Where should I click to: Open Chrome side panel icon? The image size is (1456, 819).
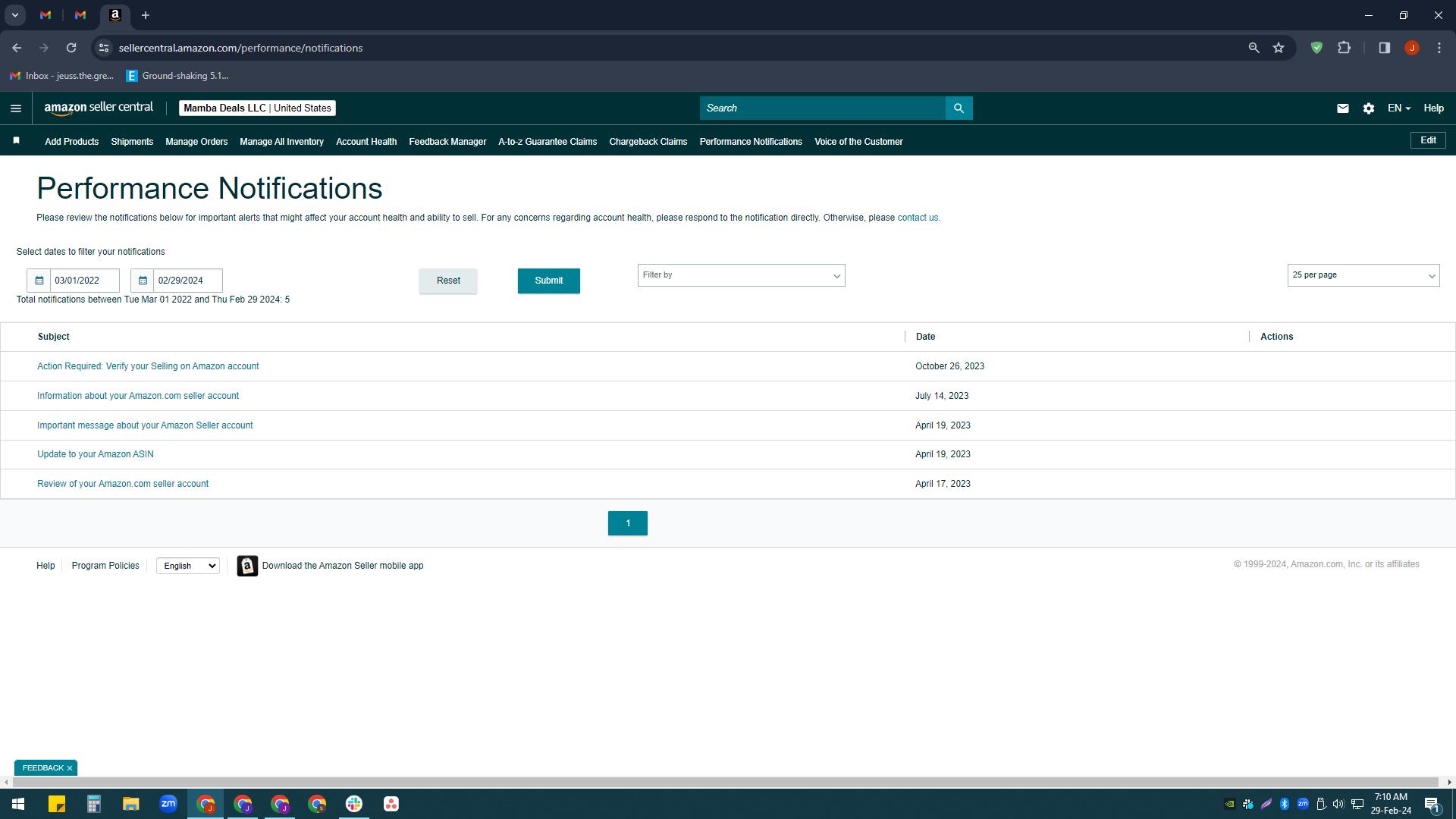1384,48
